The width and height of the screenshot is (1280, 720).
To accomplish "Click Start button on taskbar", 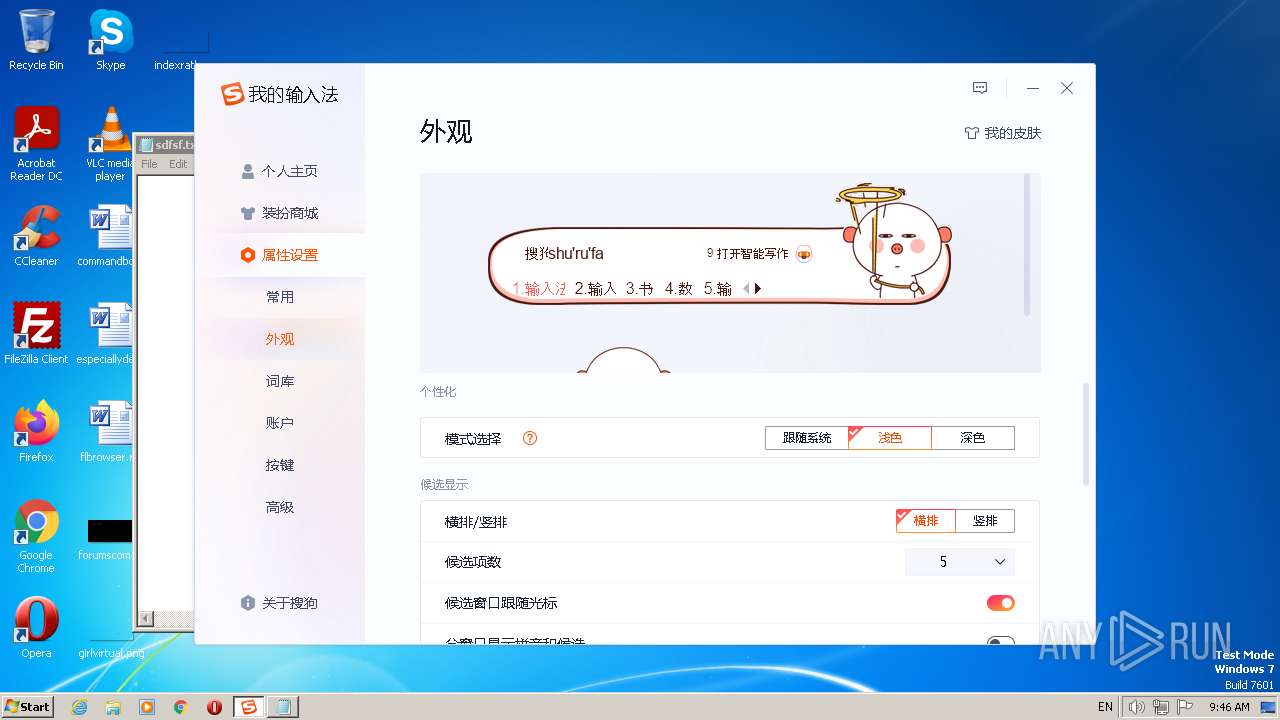I will click(28, 706).
